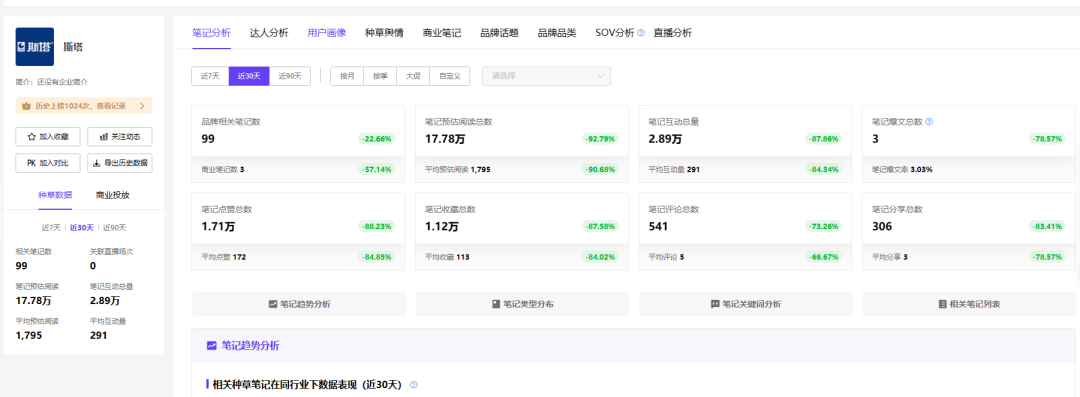Image resolution: width=1080 pixels, height=397 pixels.
Task: Open the 请选择 dropdown
Action: [546, 76]
